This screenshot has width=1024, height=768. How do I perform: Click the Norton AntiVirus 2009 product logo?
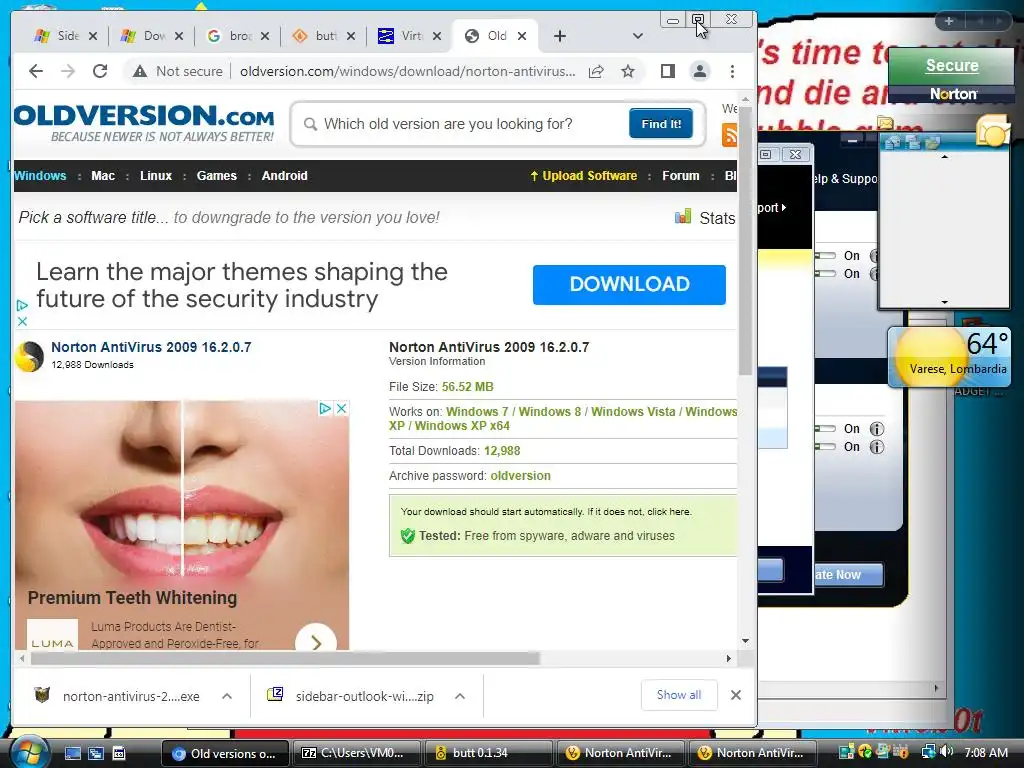tap(29, 357)
